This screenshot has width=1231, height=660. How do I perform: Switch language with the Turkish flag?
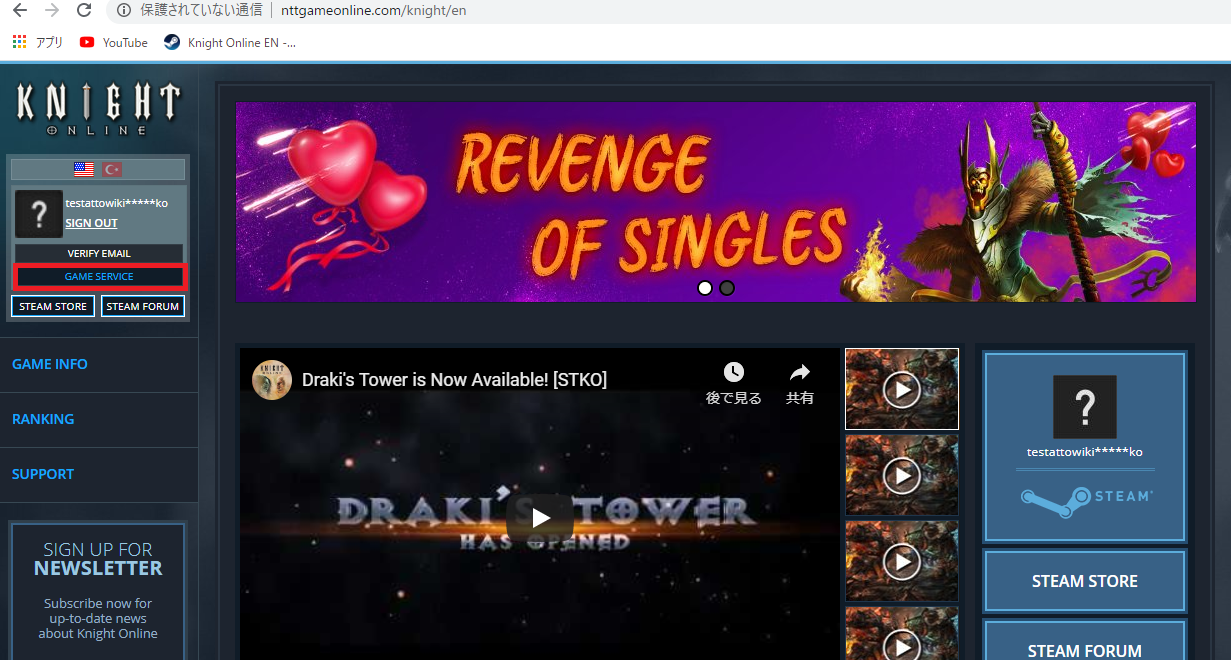coord(111,169)
